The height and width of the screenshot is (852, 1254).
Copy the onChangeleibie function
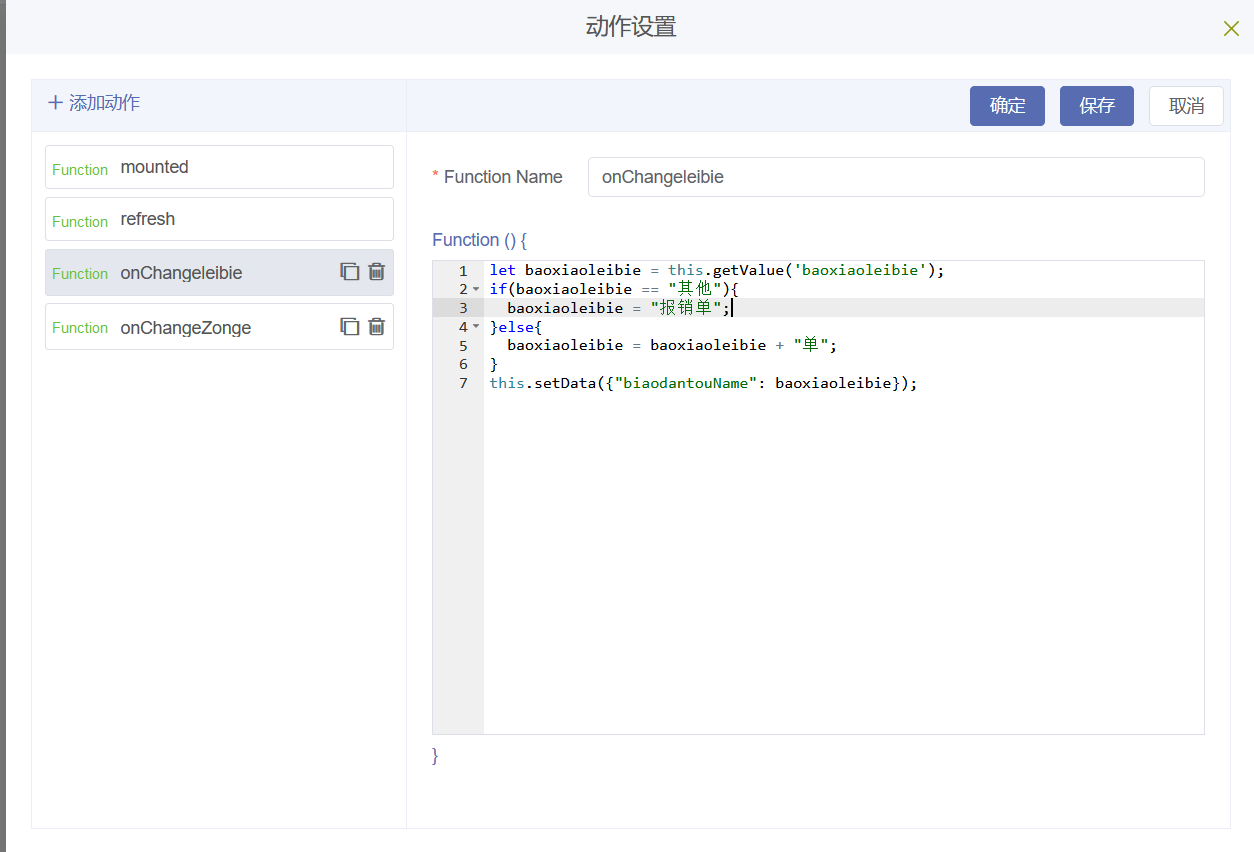point(349,272)
